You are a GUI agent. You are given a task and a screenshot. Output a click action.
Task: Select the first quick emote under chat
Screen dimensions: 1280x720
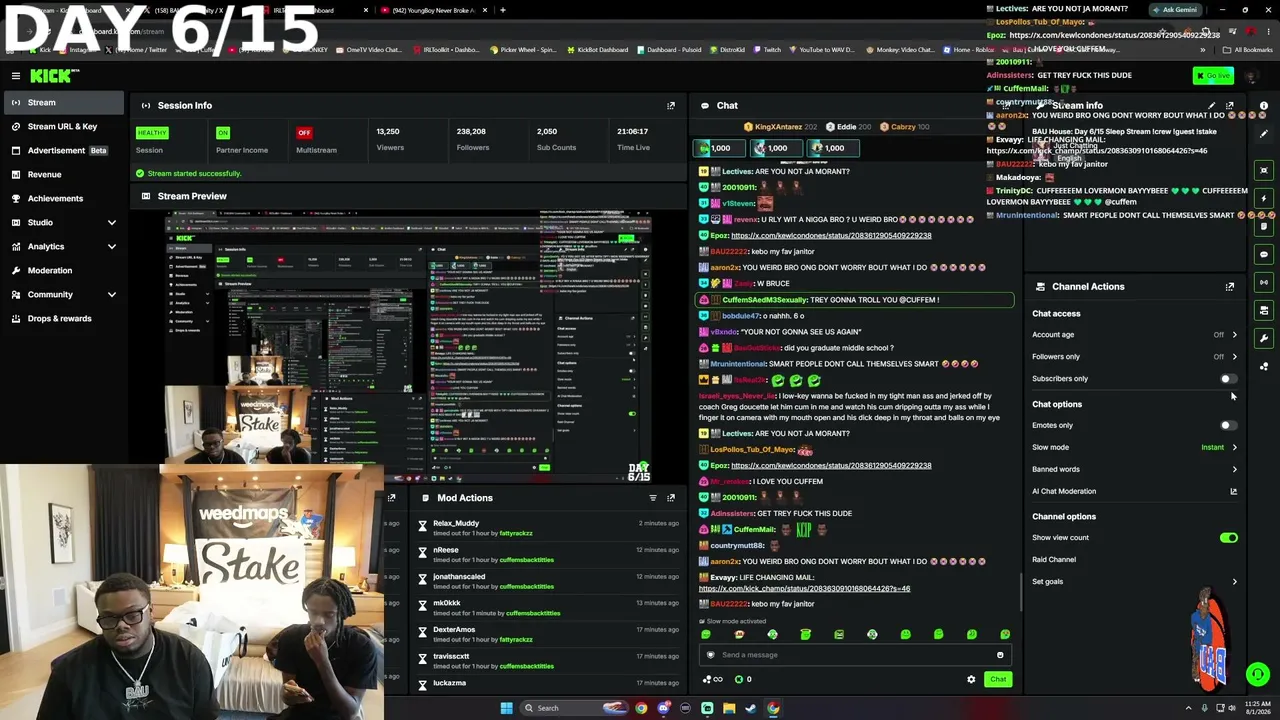[x=706, y=634]
